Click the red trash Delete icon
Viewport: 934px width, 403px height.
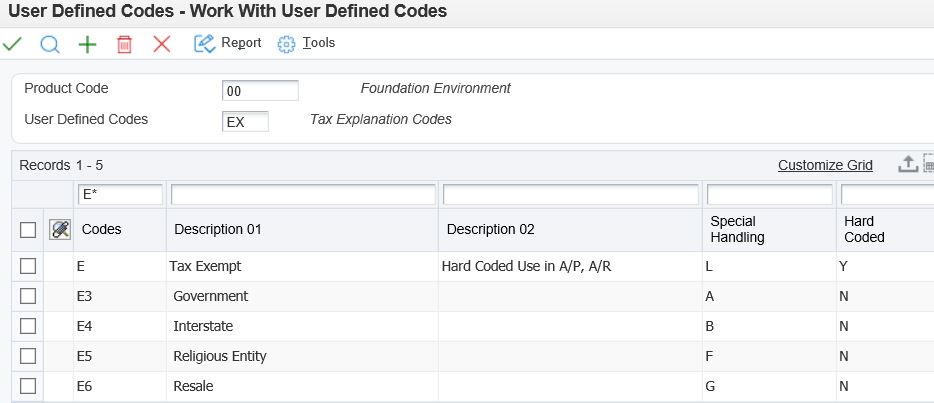[x=124, y=44]
